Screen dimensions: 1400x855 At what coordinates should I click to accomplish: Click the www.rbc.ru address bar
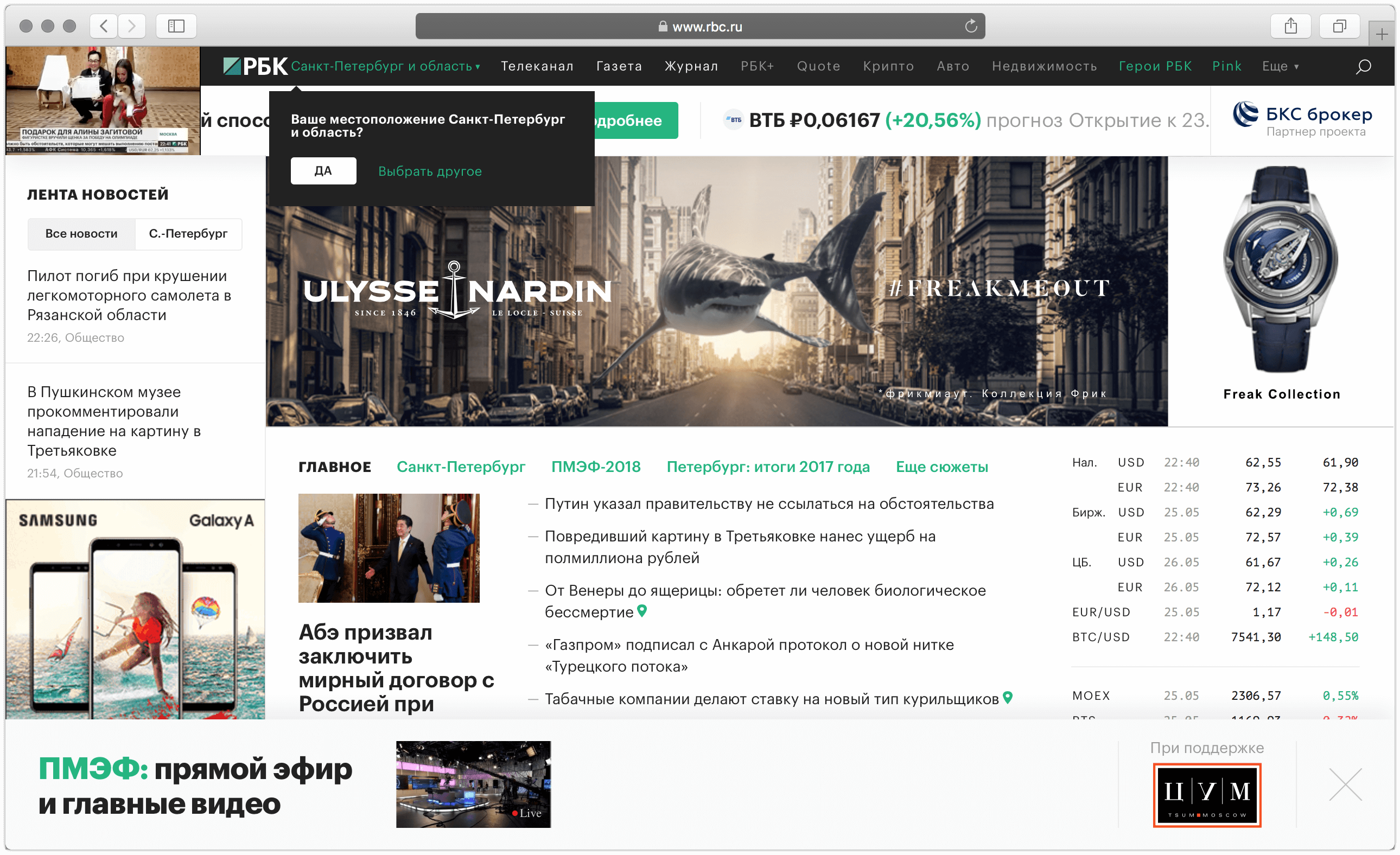(x=700, y=26)
